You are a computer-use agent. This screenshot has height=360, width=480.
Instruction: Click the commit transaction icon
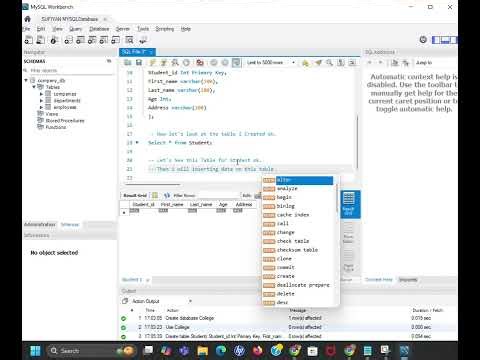pos(214,63)
